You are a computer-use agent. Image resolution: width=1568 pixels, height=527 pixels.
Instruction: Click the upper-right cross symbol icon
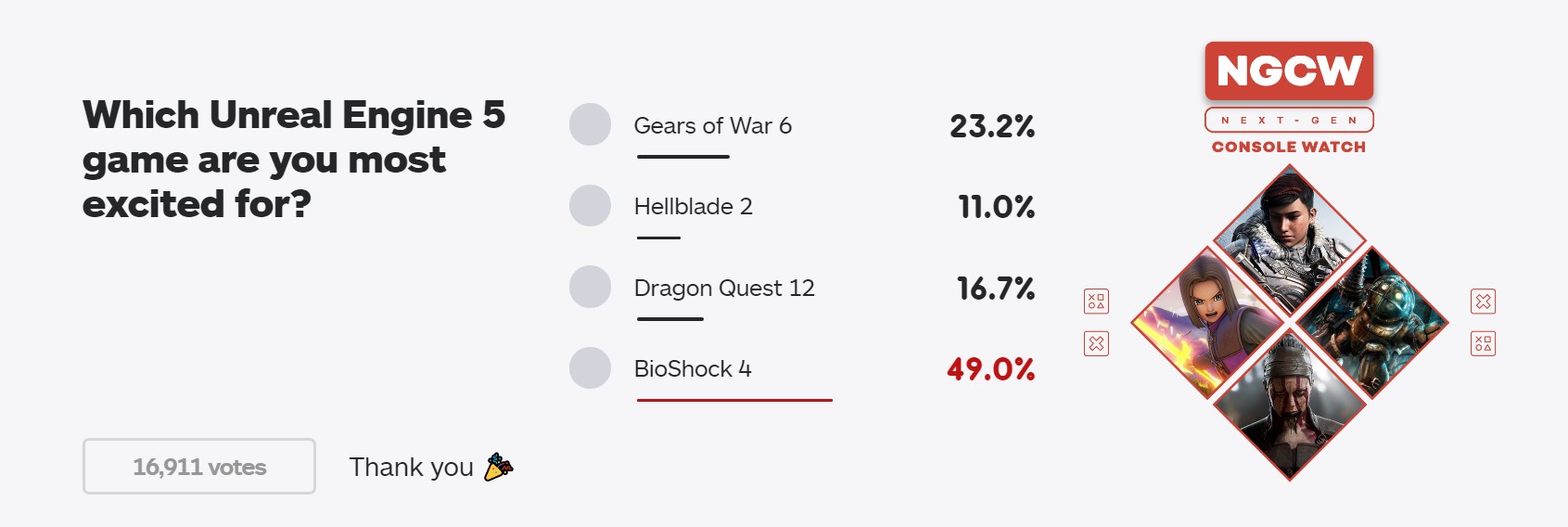click(x=1483, y=302)
